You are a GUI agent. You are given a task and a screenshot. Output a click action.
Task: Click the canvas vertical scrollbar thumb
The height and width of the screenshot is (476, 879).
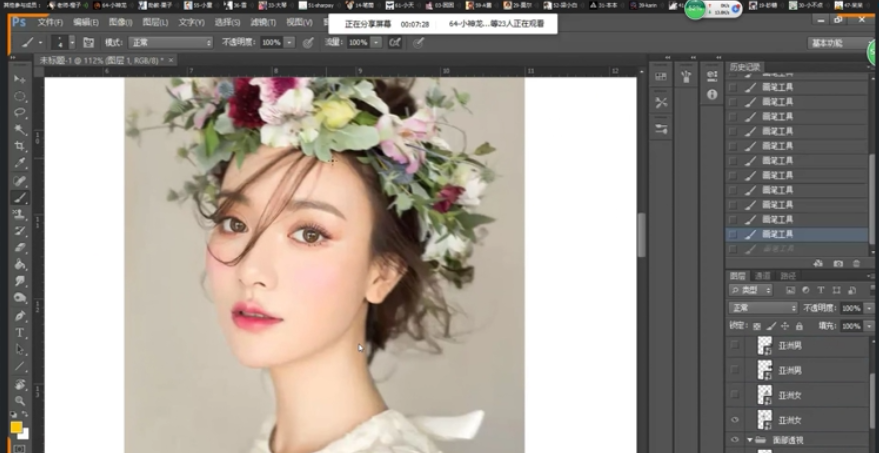641,234
